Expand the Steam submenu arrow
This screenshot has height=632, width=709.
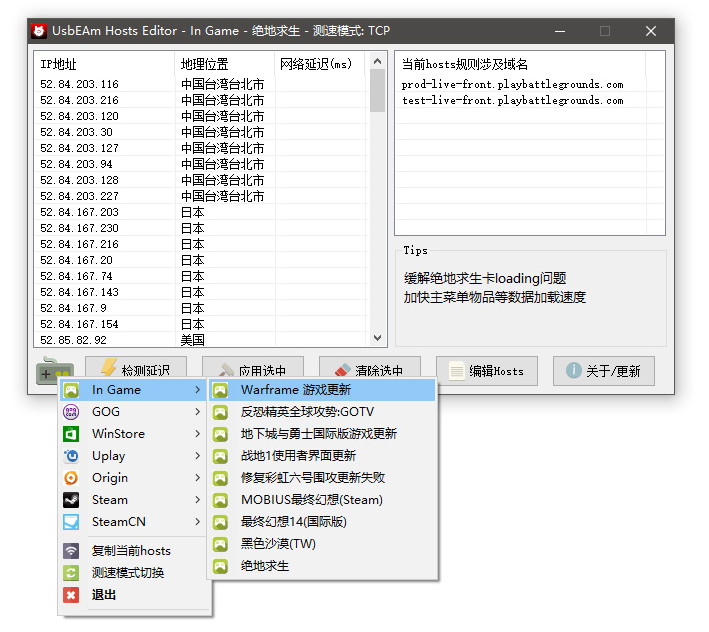[198, 500]
